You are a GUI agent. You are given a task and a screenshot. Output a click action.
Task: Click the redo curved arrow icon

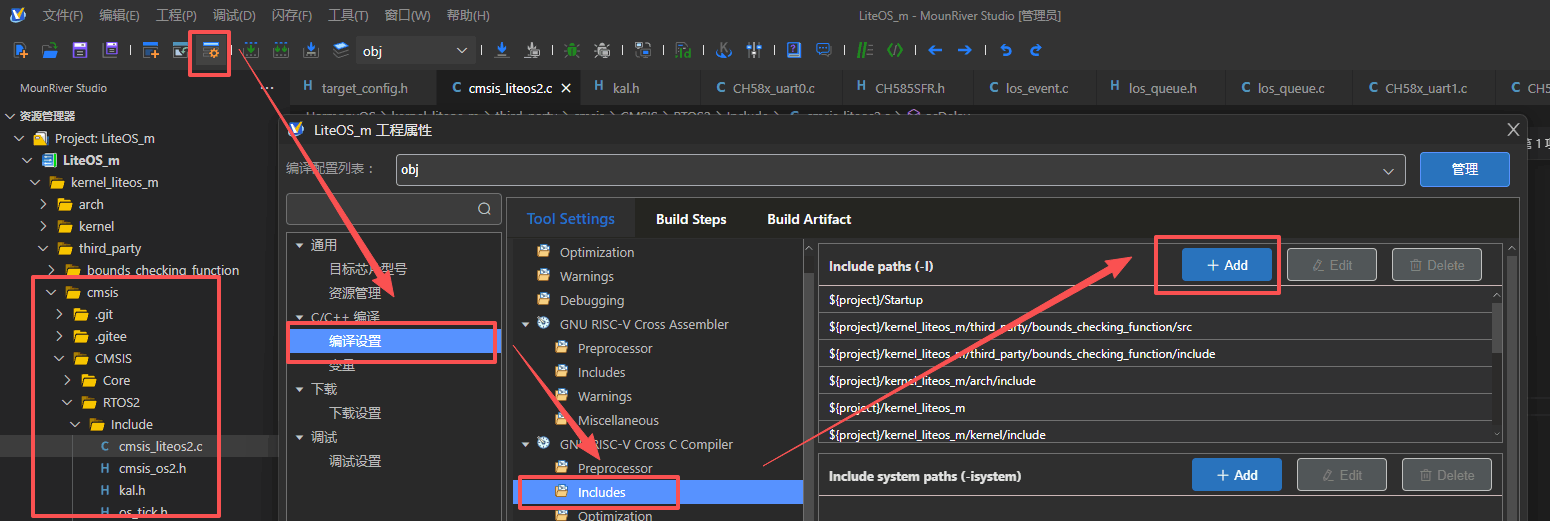1036,50
